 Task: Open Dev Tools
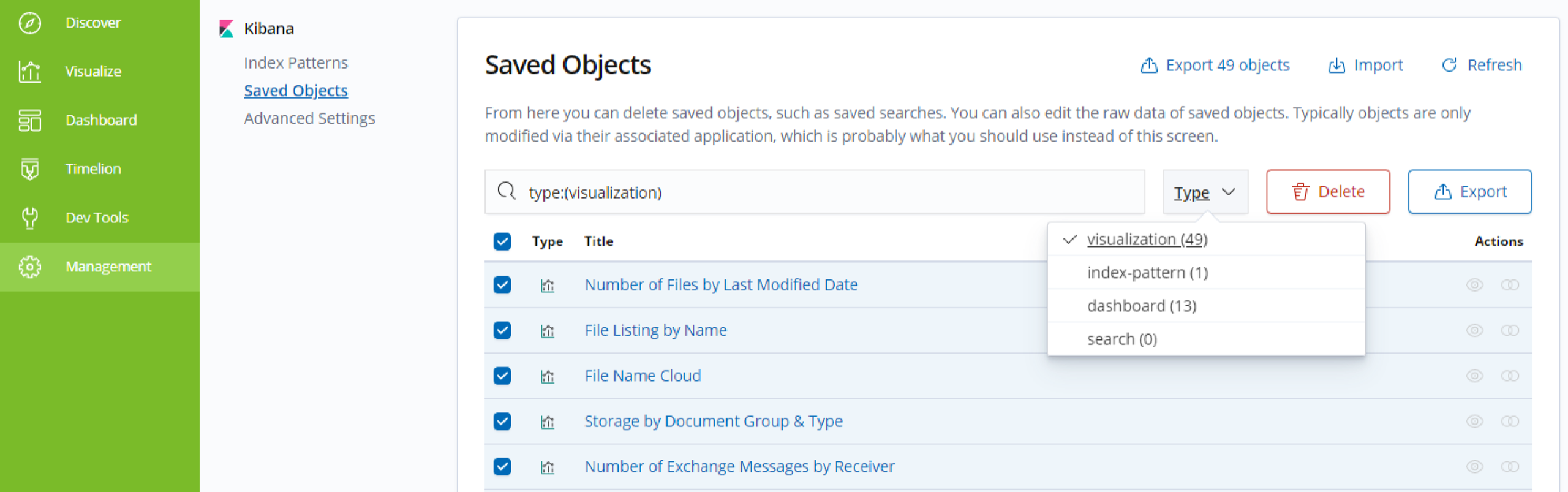point(96,218)
